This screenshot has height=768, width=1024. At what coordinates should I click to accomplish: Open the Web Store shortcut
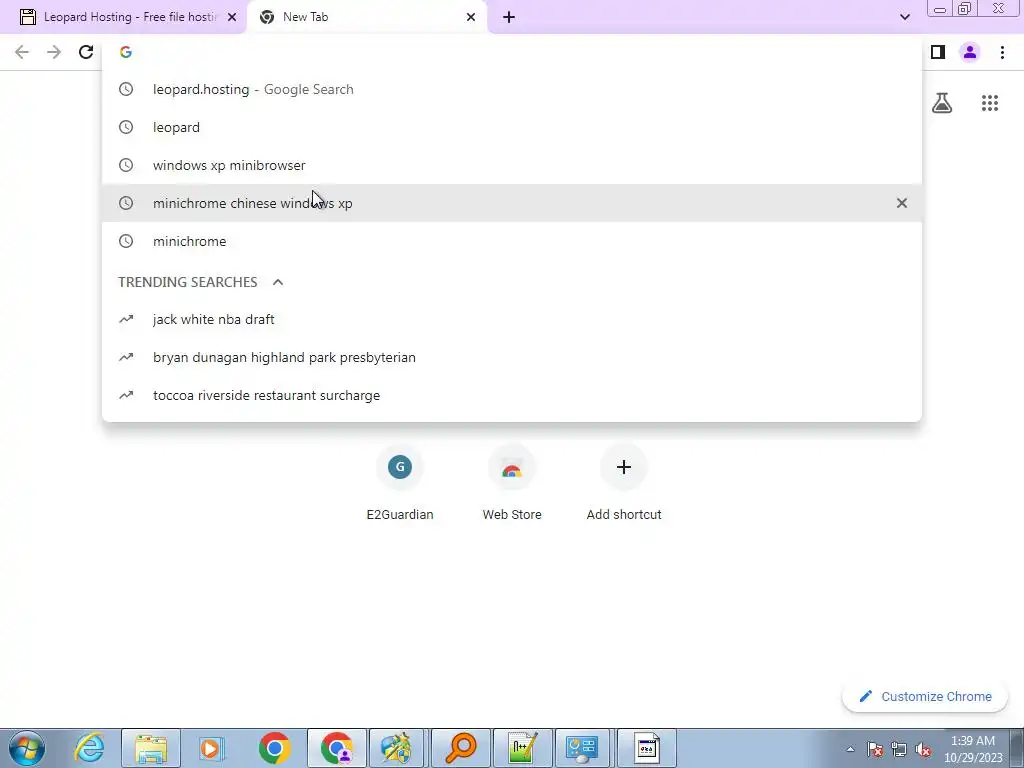click(x=512, y=483)
